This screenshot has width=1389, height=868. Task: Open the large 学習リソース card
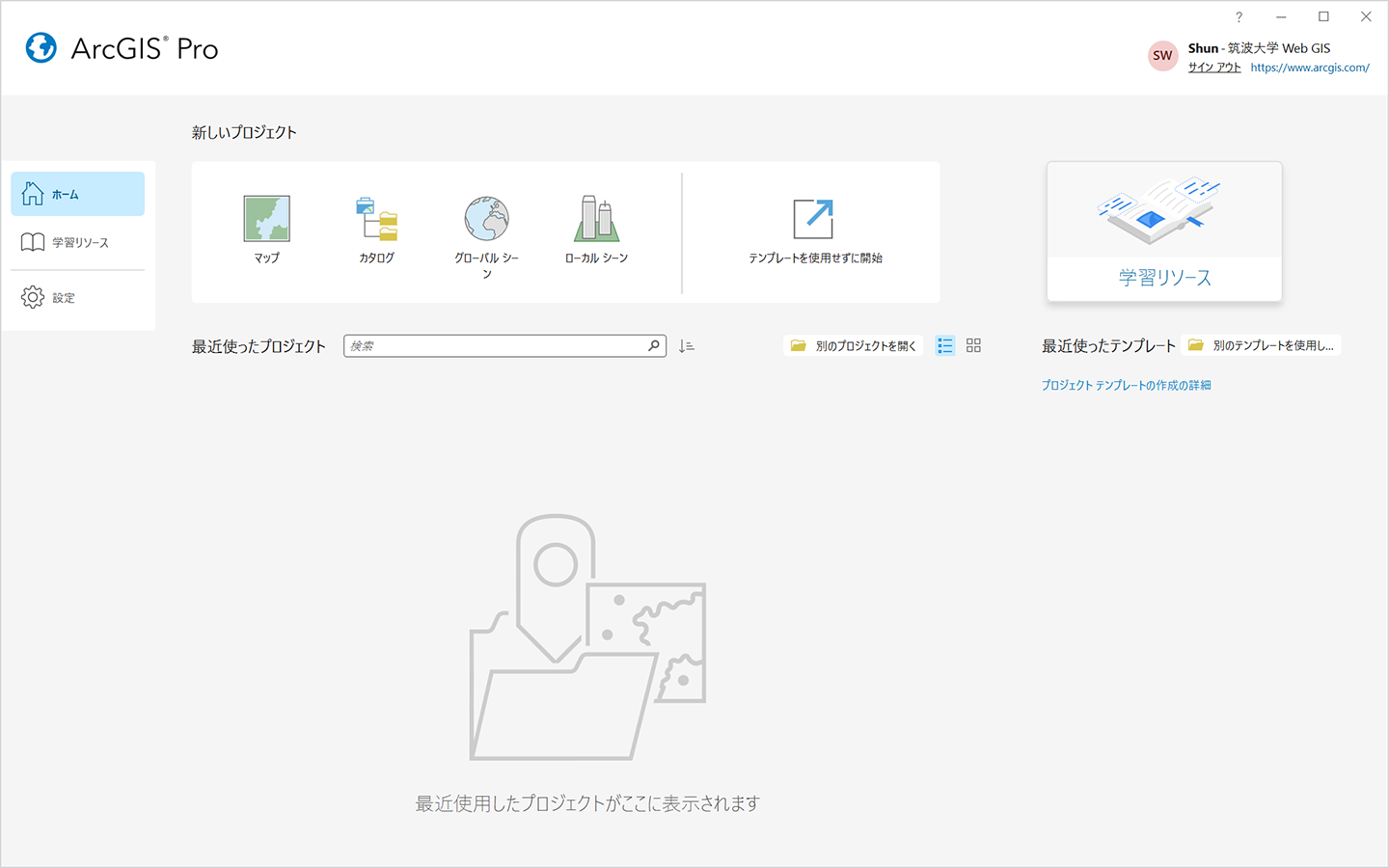pyautogui.click(x=1164, y=231)
